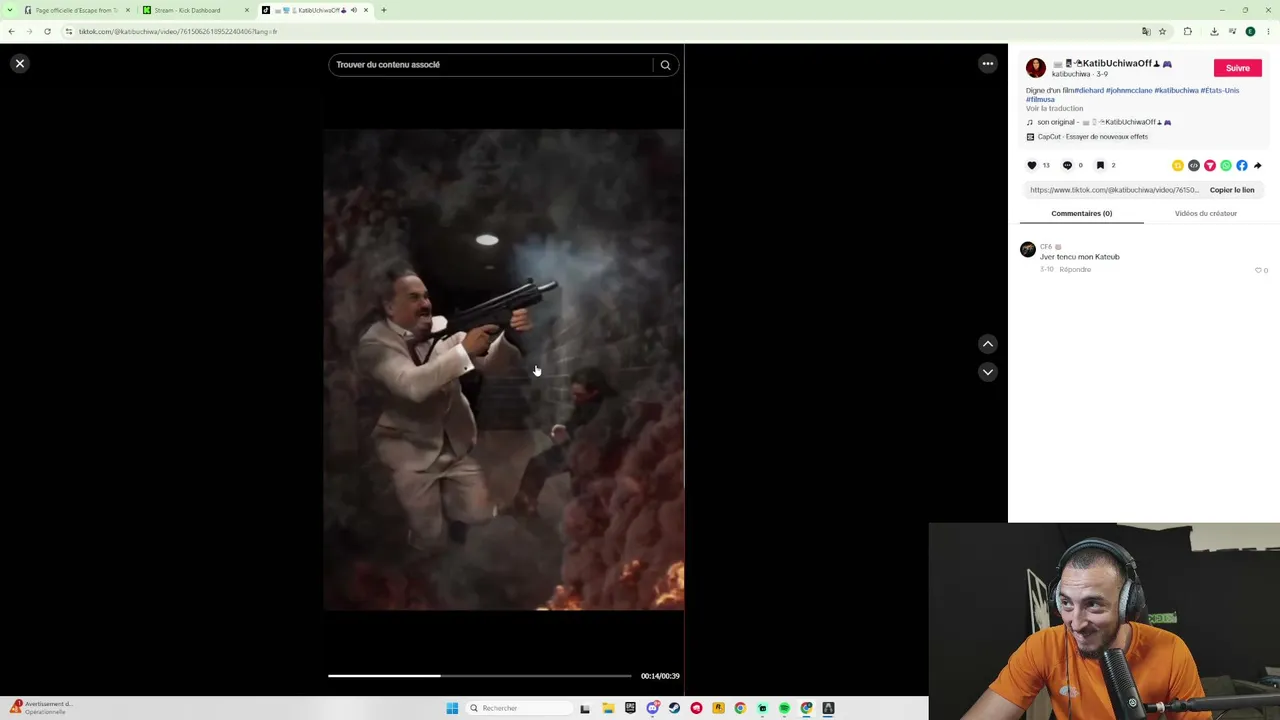This screenshot has width=1280, height=720.
Task: Open comments via the speech bubble icon
Action: (1067, 166)
